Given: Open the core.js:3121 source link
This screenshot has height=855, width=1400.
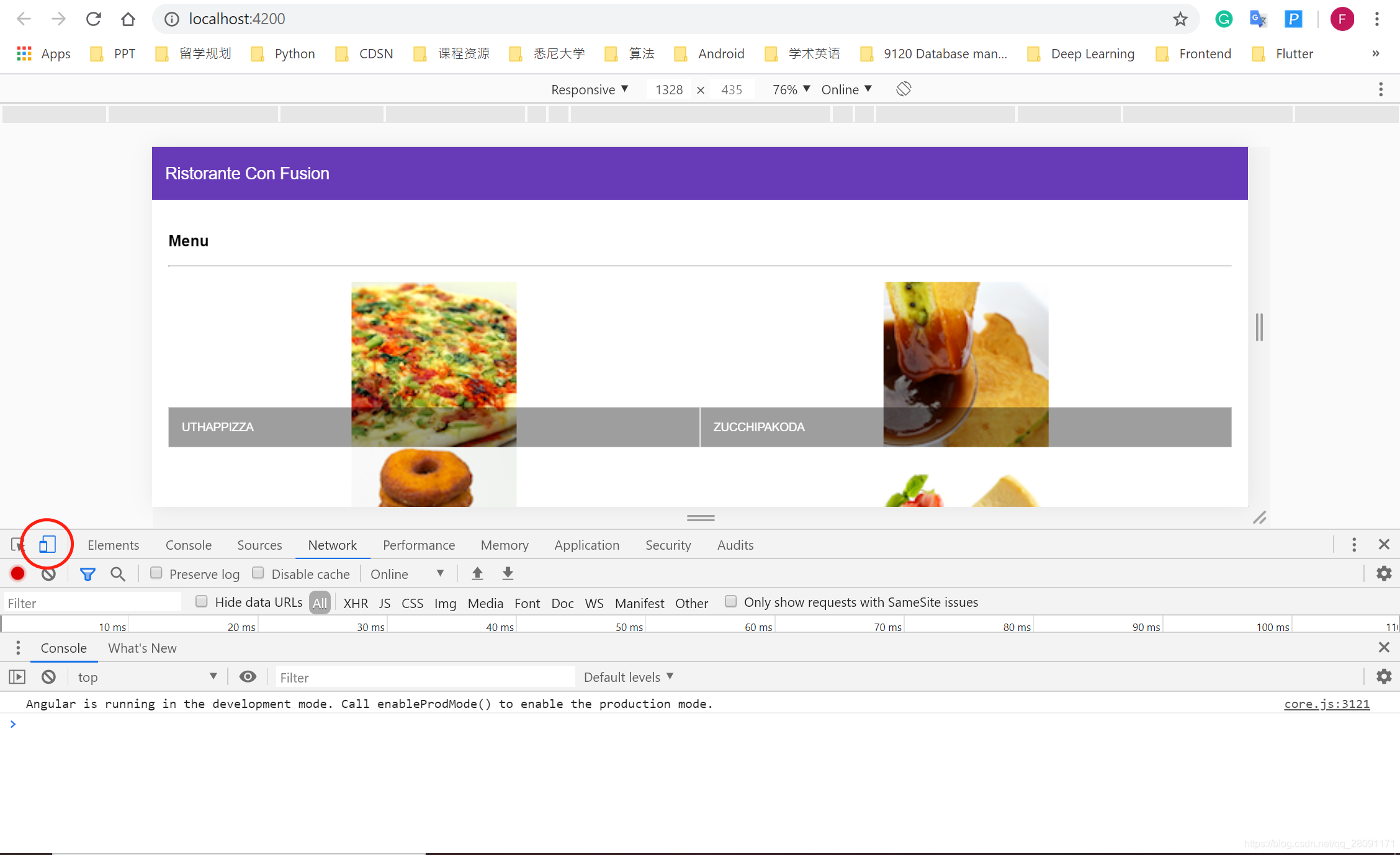Looking at the screenshot, I should point(1326,704).
